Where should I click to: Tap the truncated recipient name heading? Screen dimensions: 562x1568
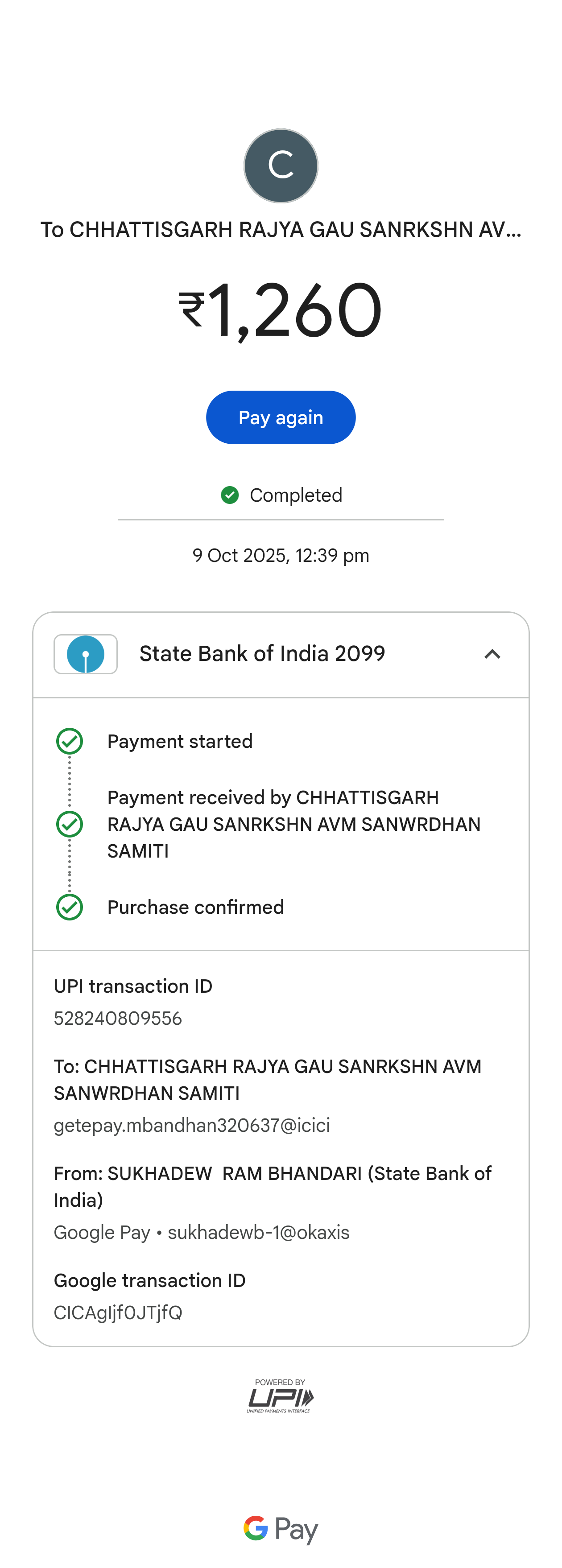pyautogui.click(x=281, y=230)
